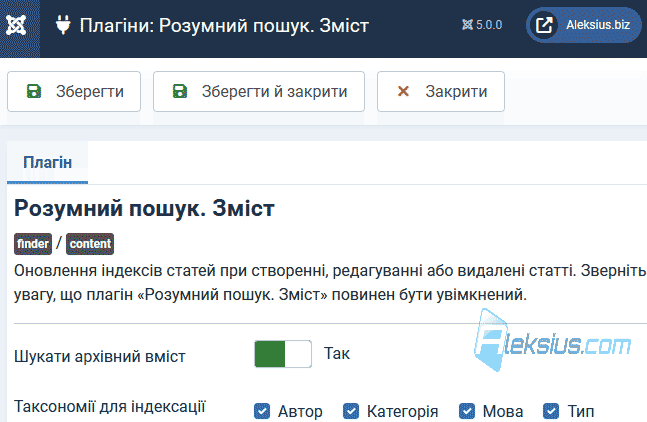Click the finder badge

click(33, 244)
